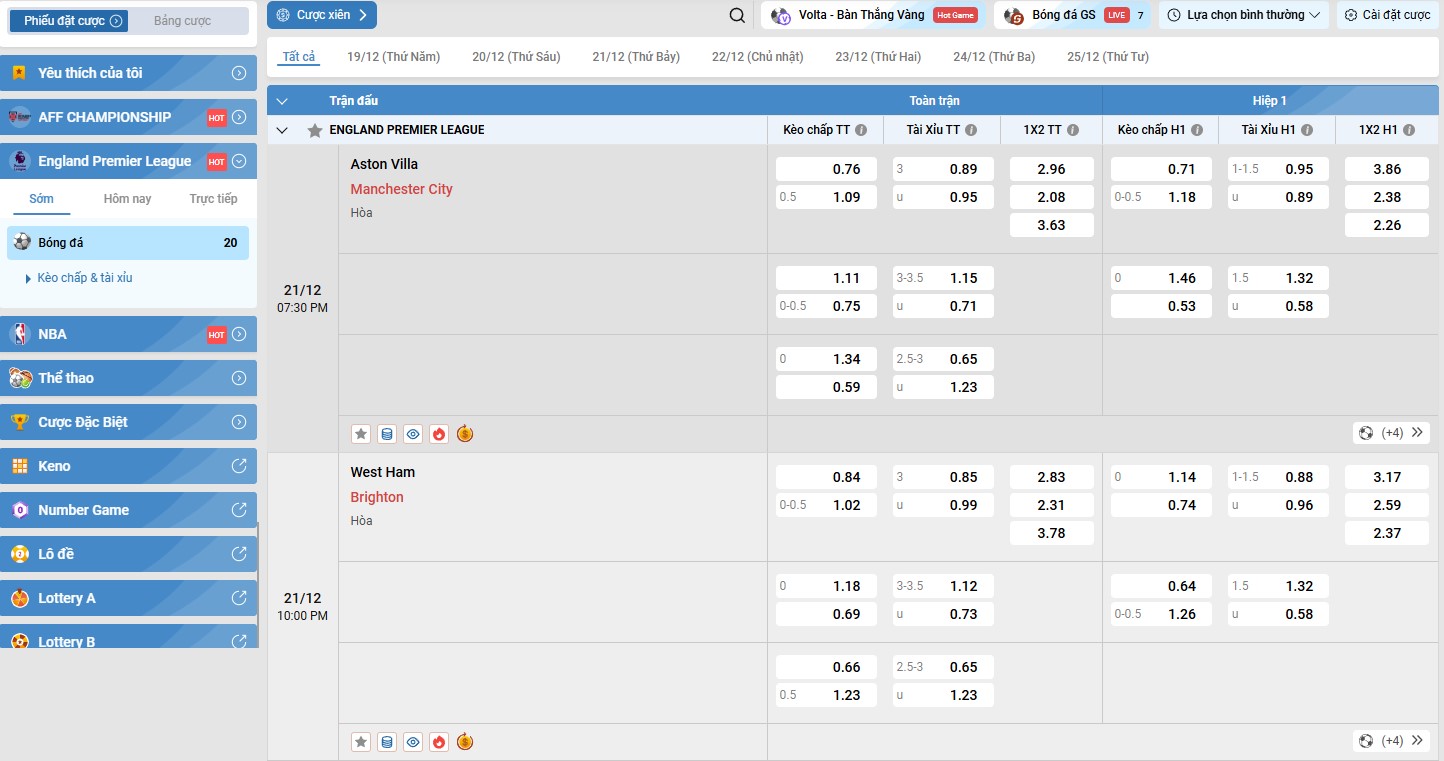Open statistics database icon for West Ham match
Screen dimensions: 1444x761
tap(387, 742)
